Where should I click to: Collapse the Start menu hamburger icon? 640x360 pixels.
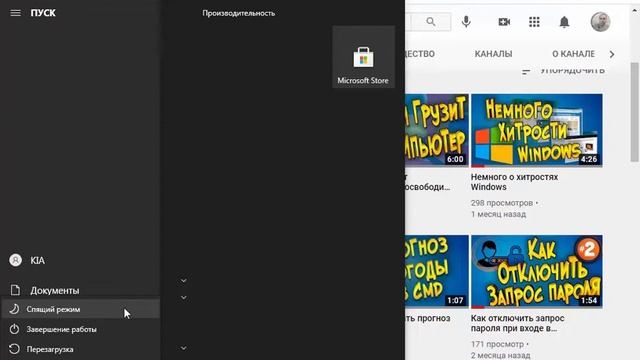(x=16, y=13)
